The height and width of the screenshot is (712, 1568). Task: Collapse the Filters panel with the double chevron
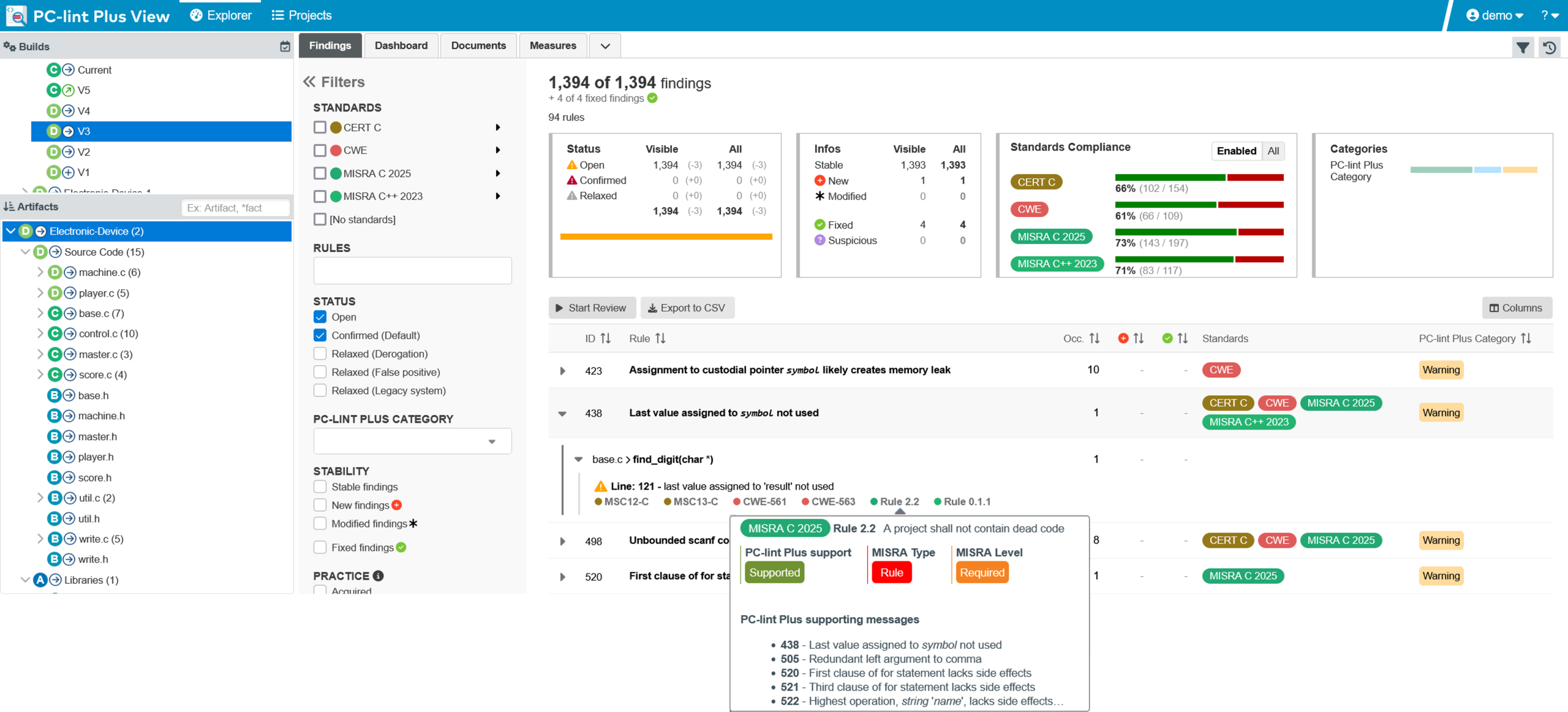click(309, 82)
